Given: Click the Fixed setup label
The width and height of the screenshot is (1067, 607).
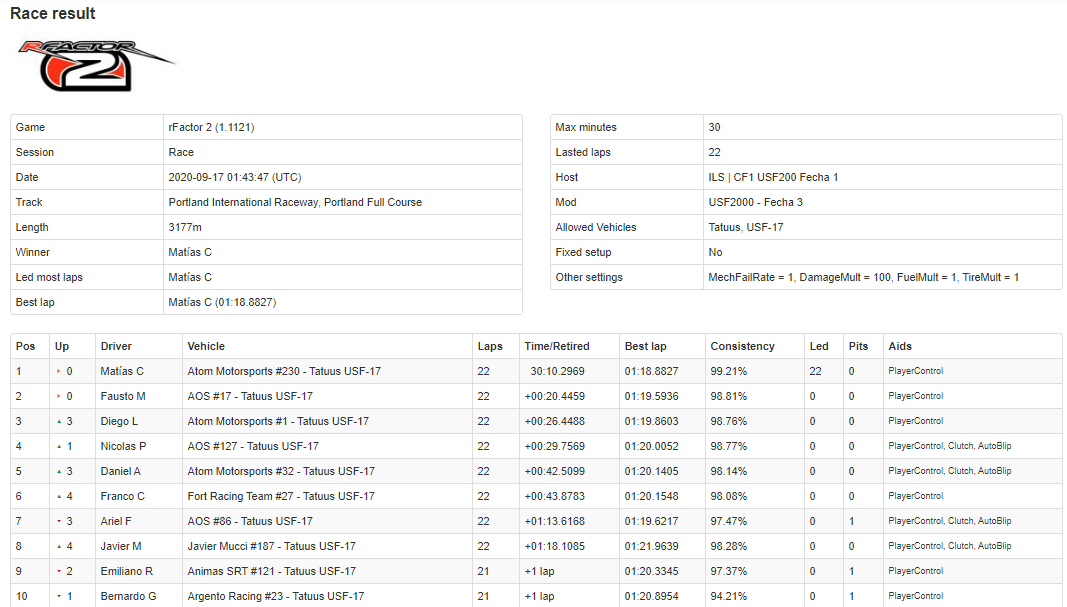Looking at the screenshot, I should (583, 252).
